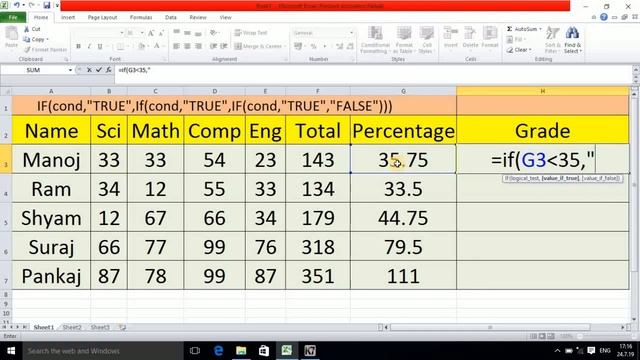The image size is (640, 360).
Task: Open the General number format dropdown
Action: pos(351,33)
